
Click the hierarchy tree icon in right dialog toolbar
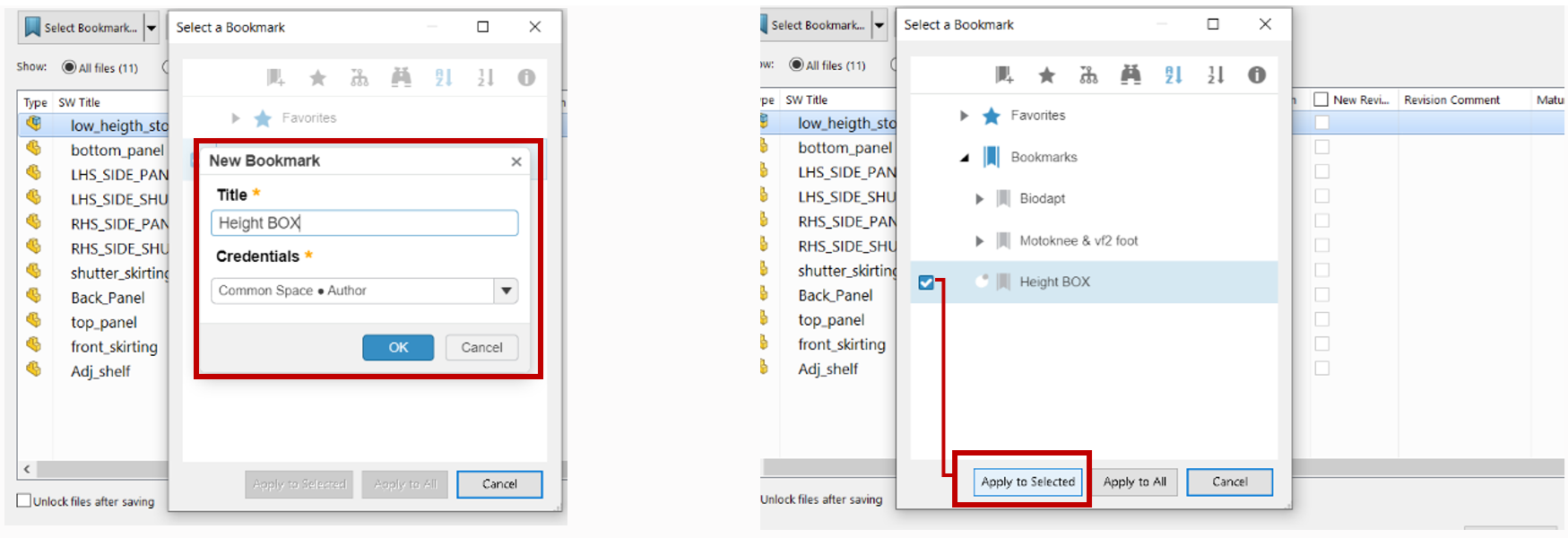coord(1088,75)
